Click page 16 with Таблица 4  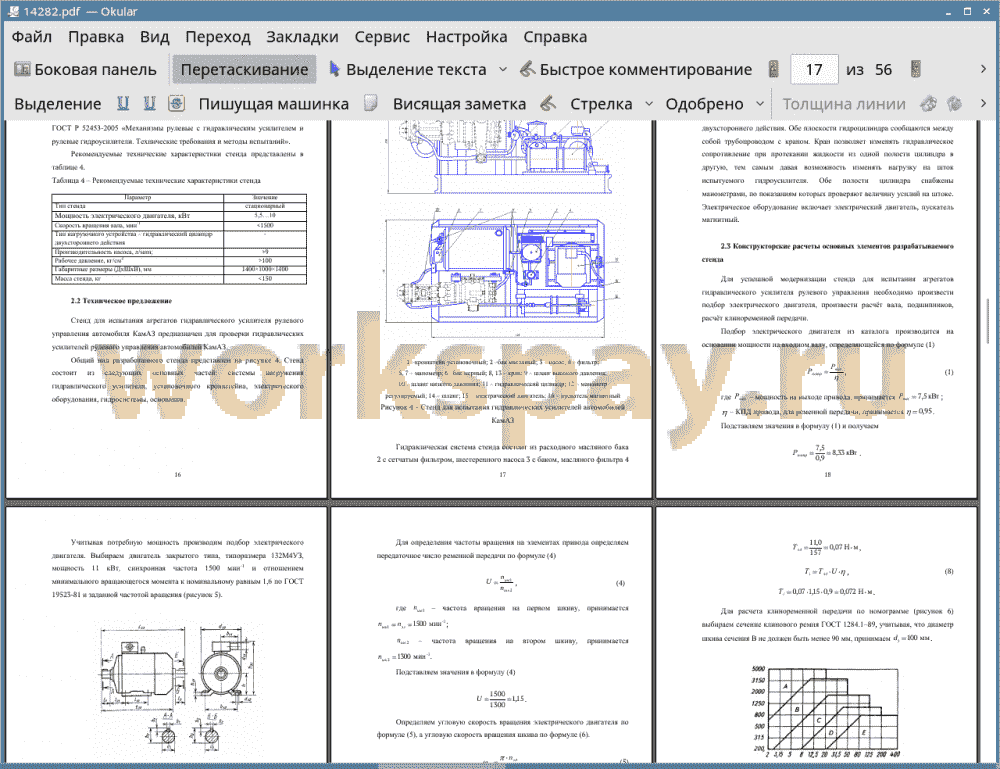[x=166, y=308]
